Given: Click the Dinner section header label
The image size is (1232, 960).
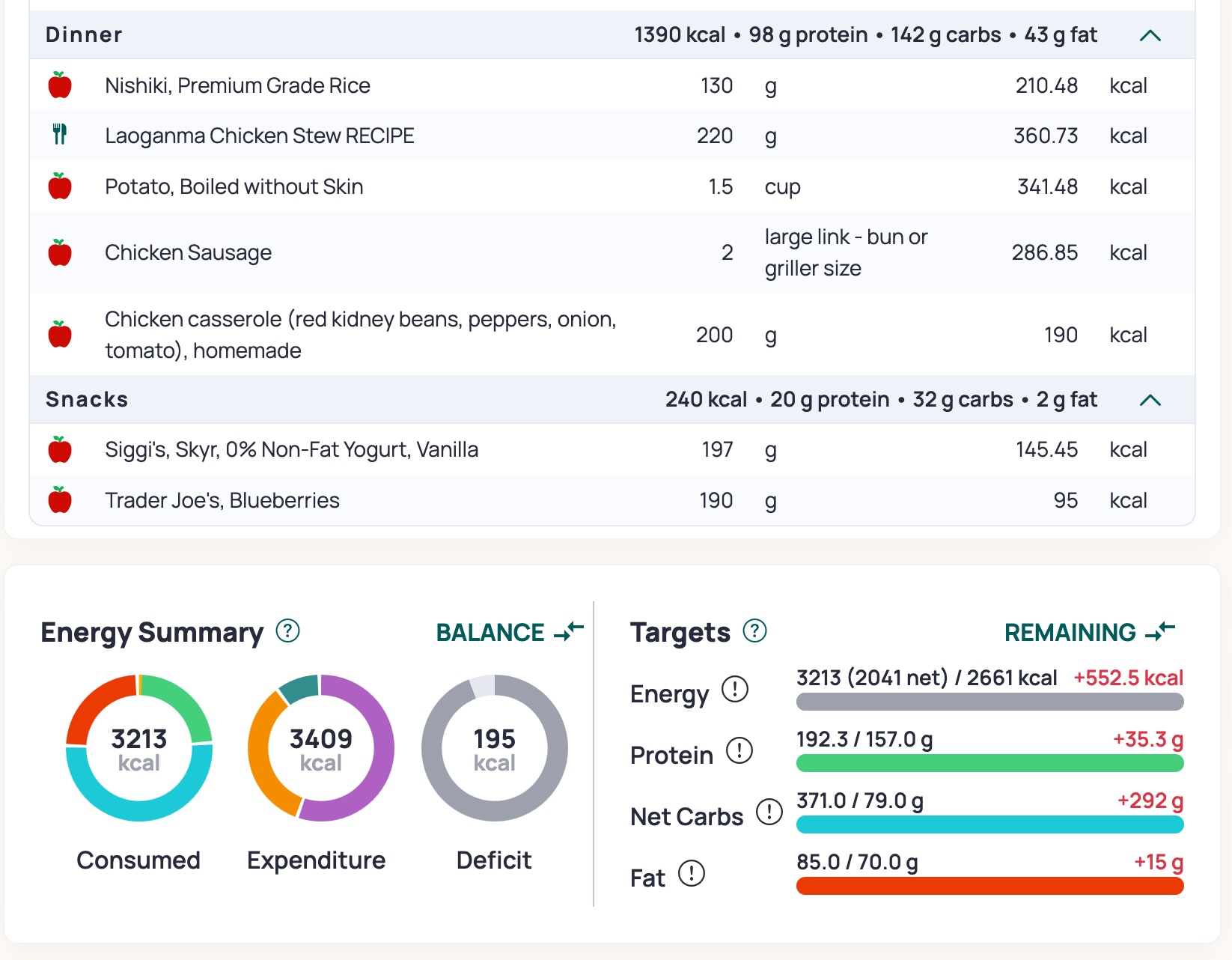Looking at the screenshot, I should 84,34.
